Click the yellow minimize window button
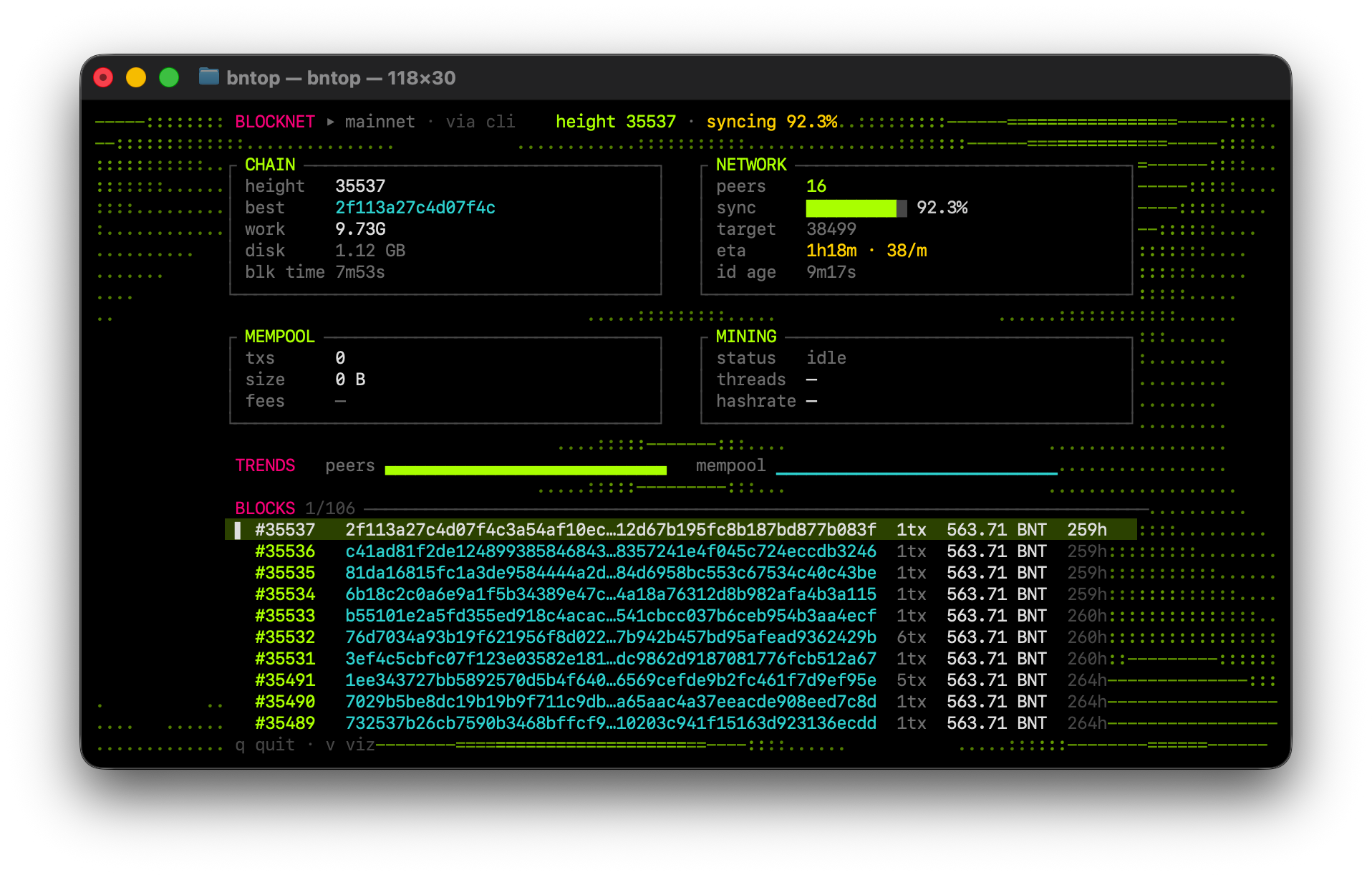Screen dimensions: 1372x875 pos(136,77)
